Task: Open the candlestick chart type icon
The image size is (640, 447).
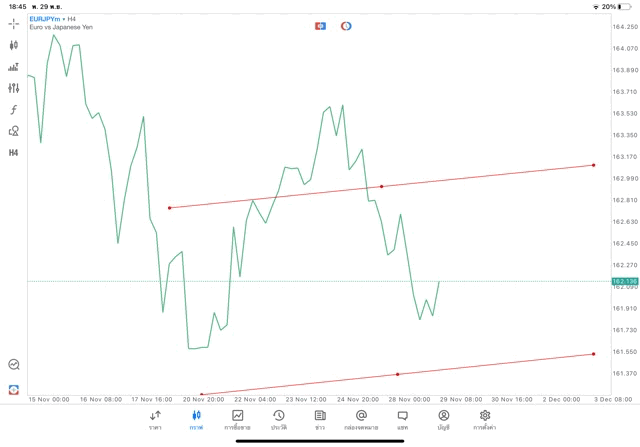Action: coord(13,45)
